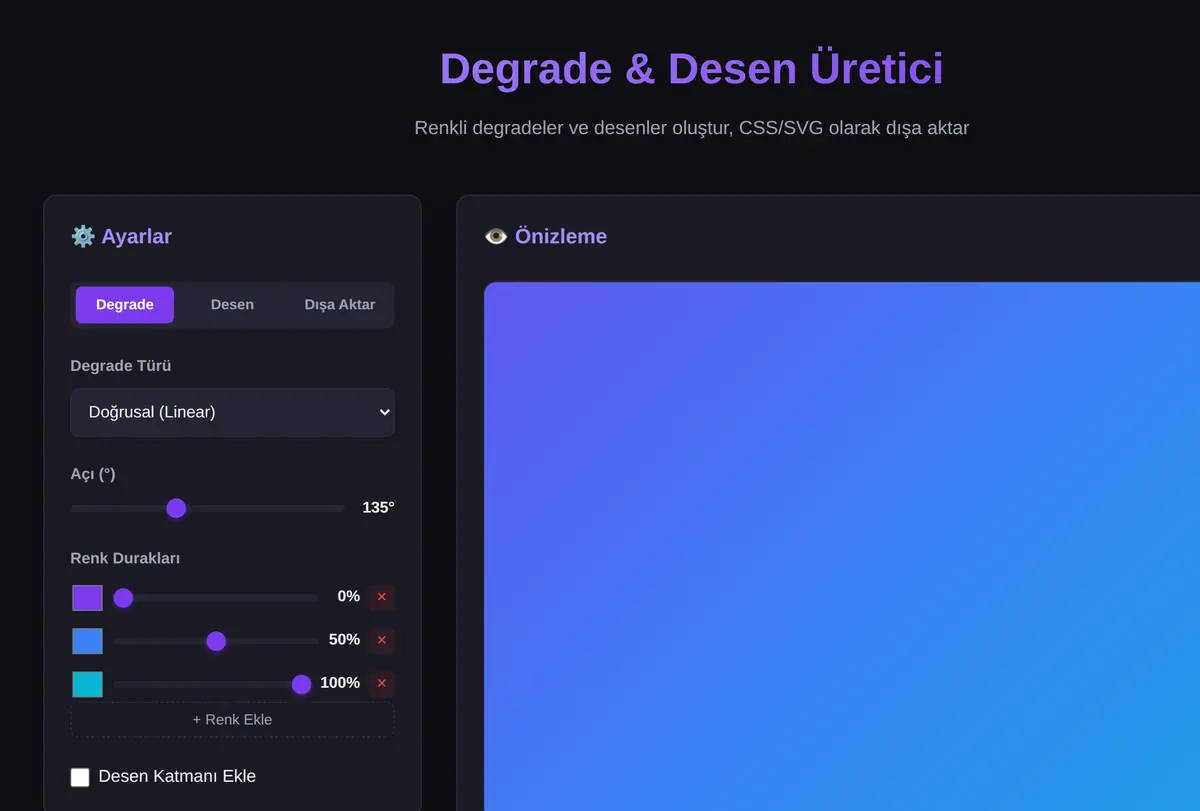Enable the Desen Katmanı Ekle checkbox
The height and width of the screenshot is (811, 1200).
click(x=80, y=777)
